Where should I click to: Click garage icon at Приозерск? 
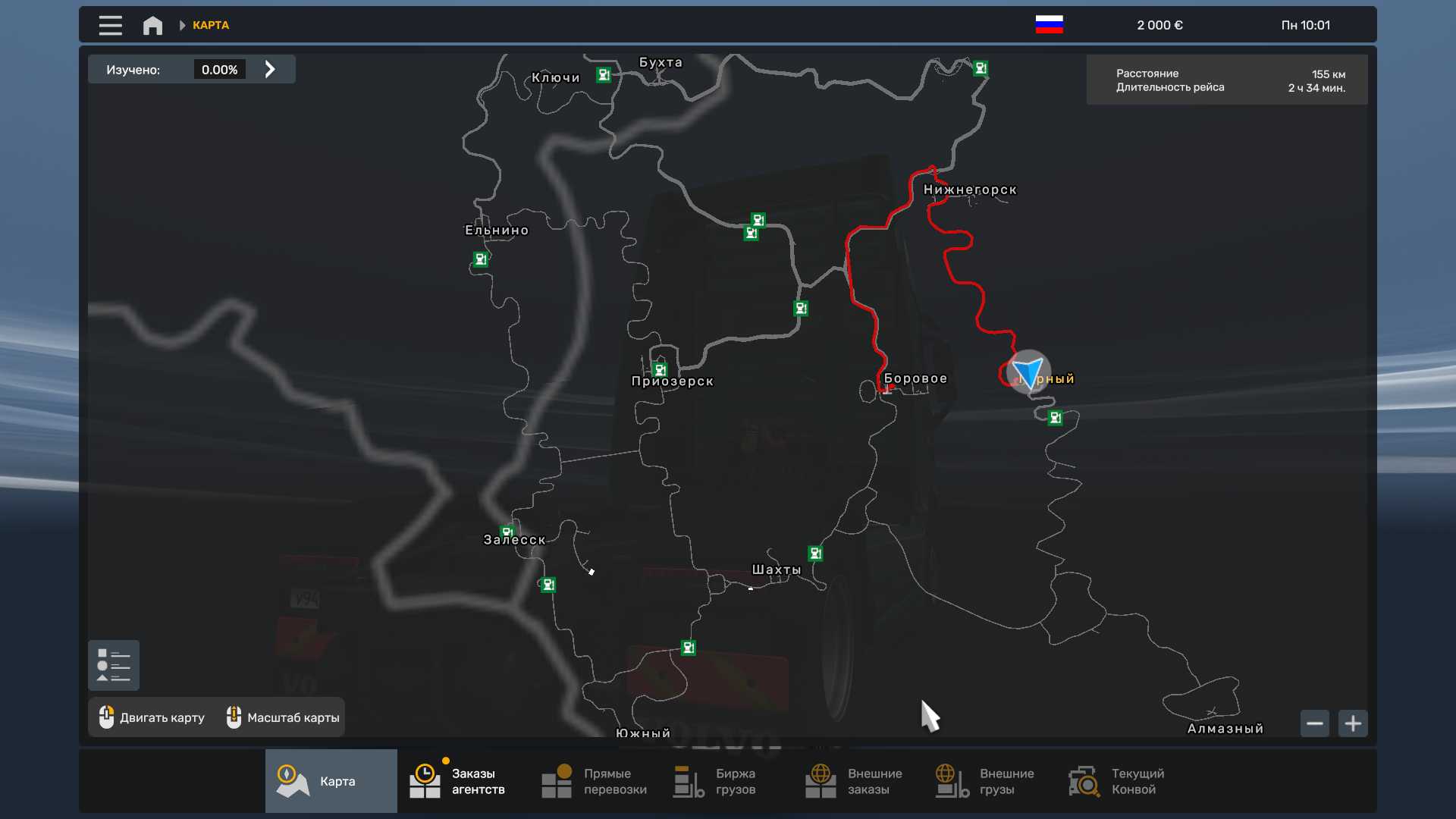pos(660,370)
